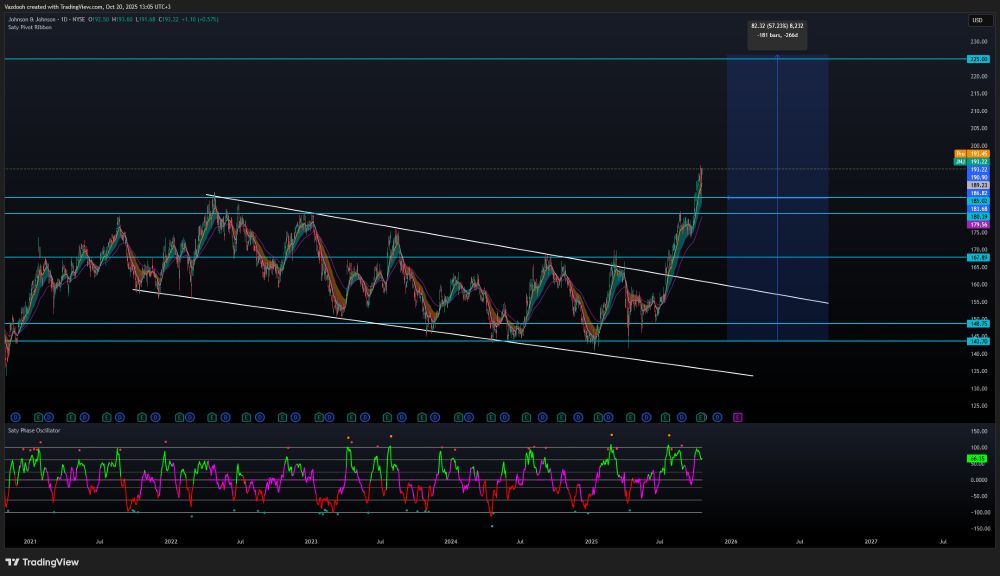Click the 190.90 ribbon value label
The height and width of the screenshot is (576, 1000).
978,177
